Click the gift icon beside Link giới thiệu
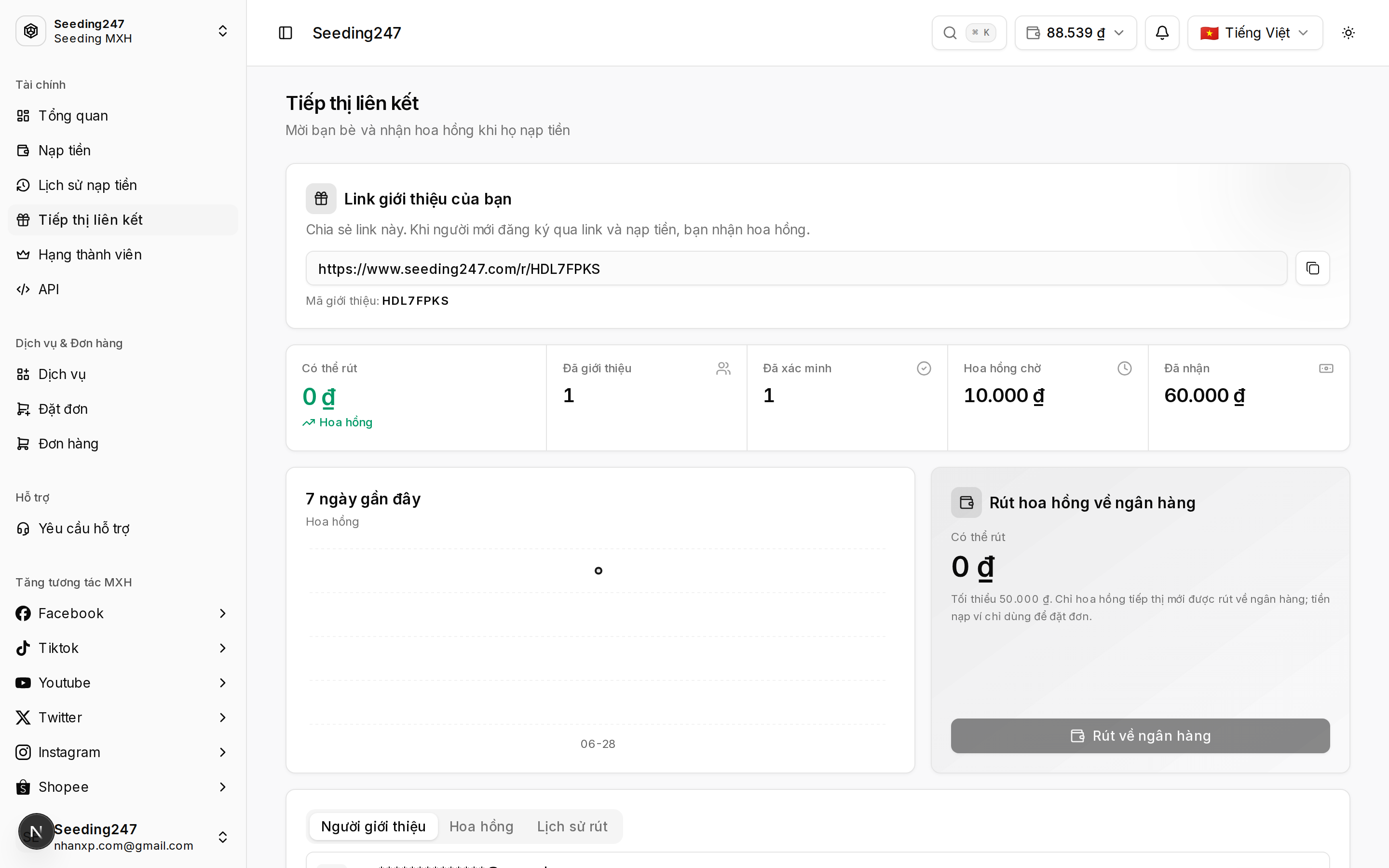This screenshot has height=868, width=1389. click(321, 199)
